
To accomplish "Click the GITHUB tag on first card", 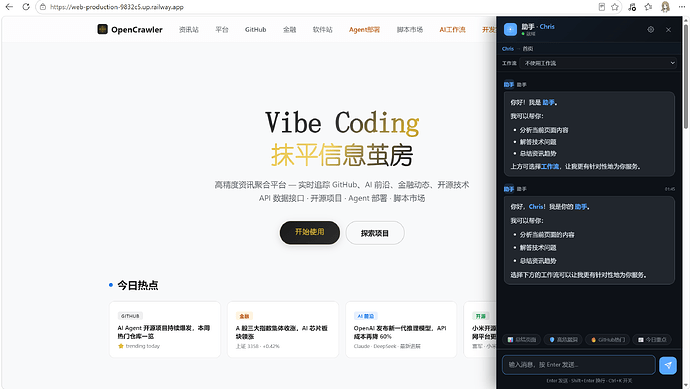I will click(x=130, y=316).
